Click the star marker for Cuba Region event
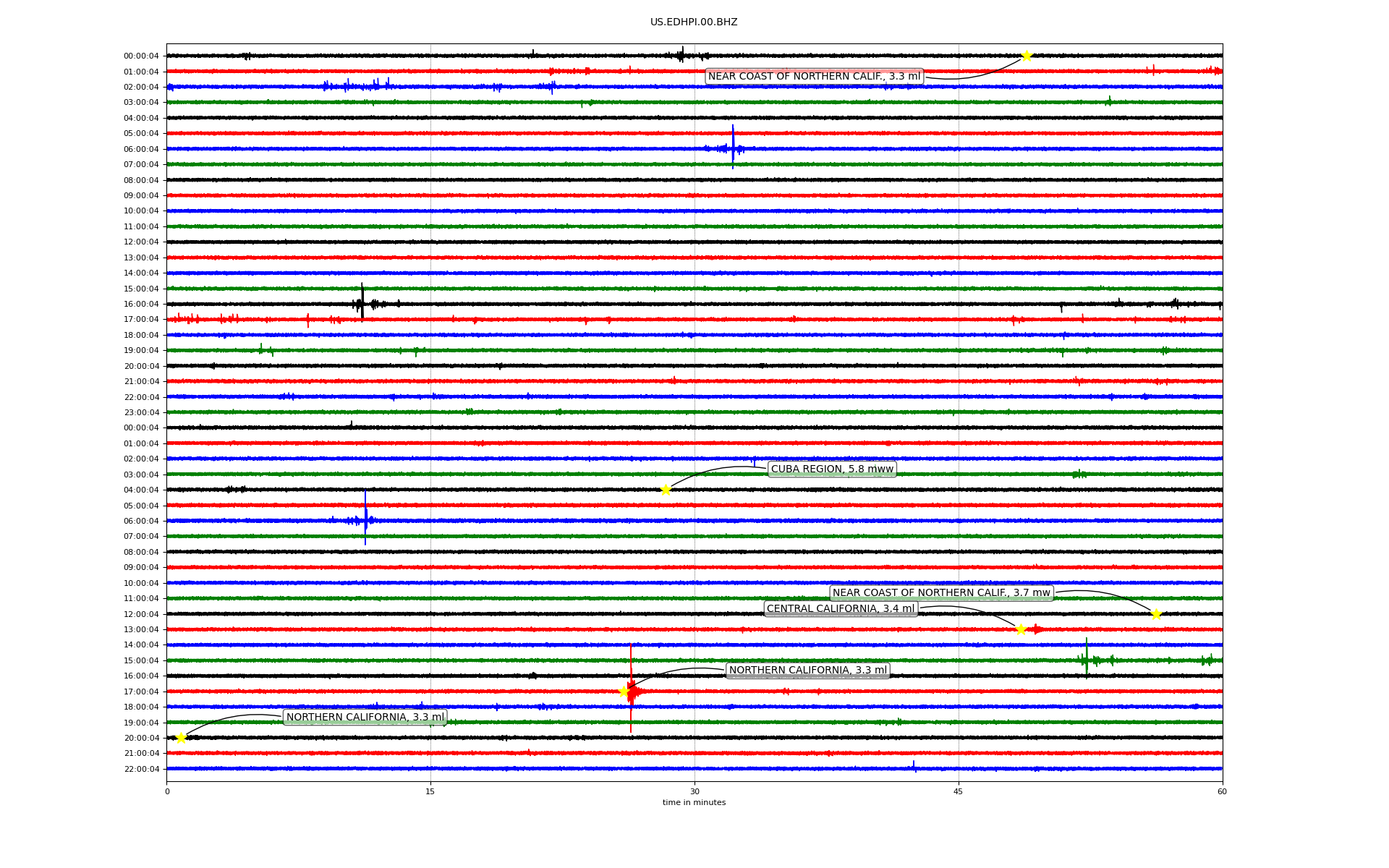Screen dimensions: 1389x868 666,490
